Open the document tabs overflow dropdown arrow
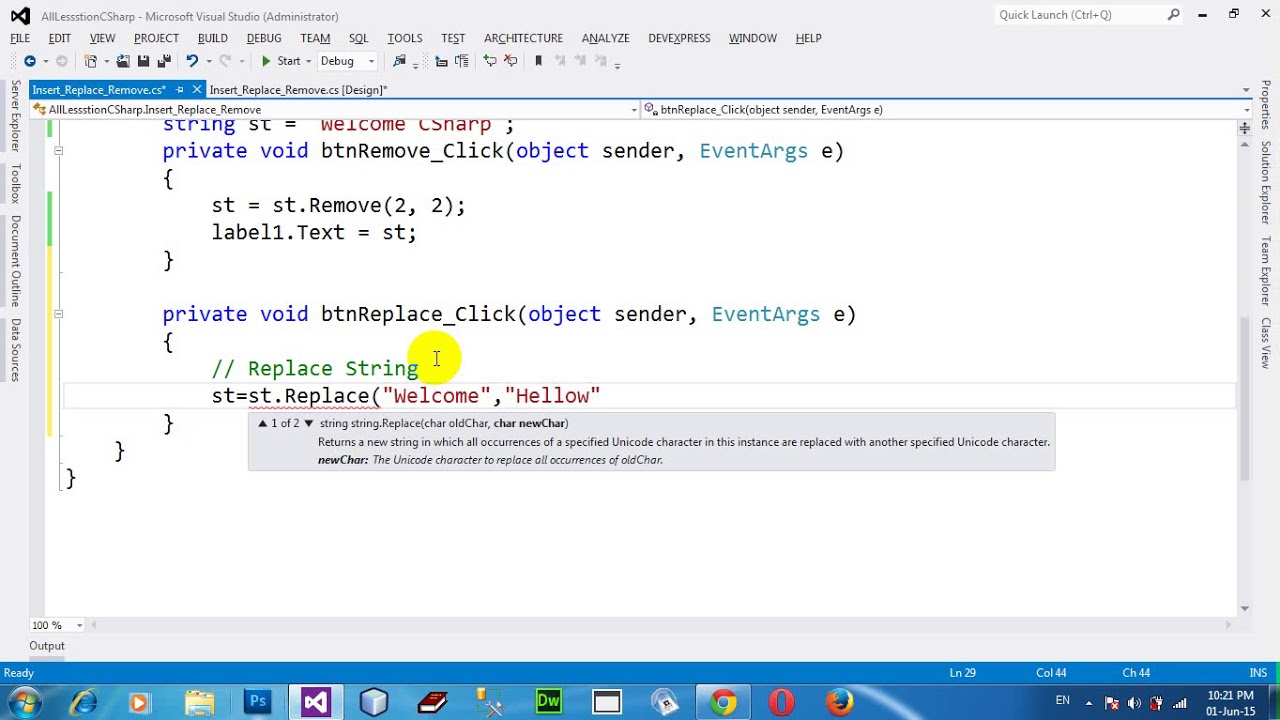1280x720 pixels. pos(1246,90)
